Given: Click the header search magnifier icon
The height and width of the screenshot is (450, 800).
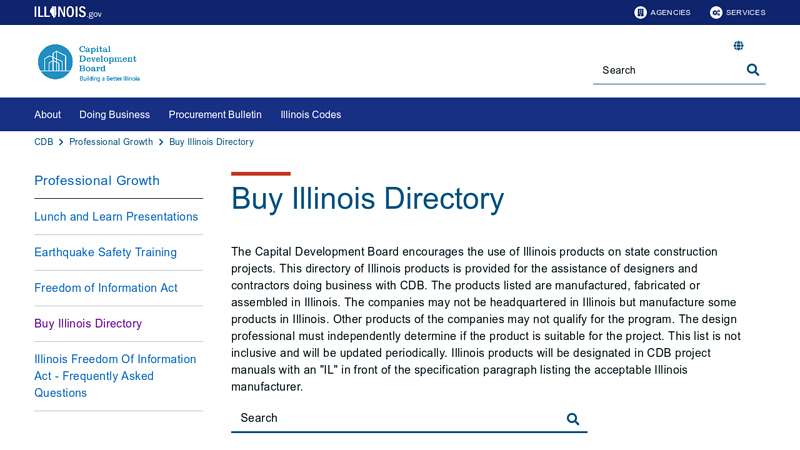Looking at the screenshot, I should [753, 70].
